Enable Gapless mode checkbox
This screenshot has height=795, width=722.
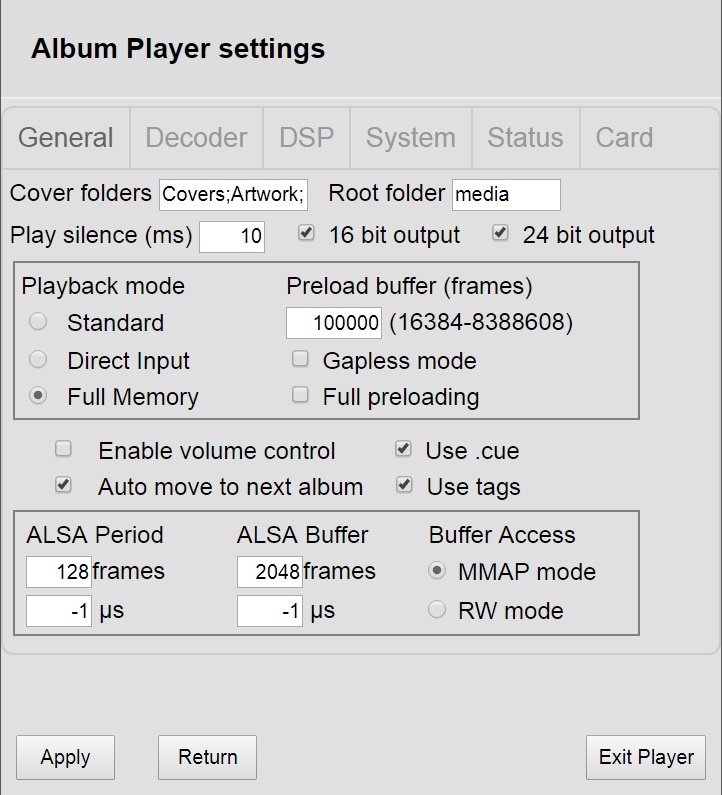point(300,359)
